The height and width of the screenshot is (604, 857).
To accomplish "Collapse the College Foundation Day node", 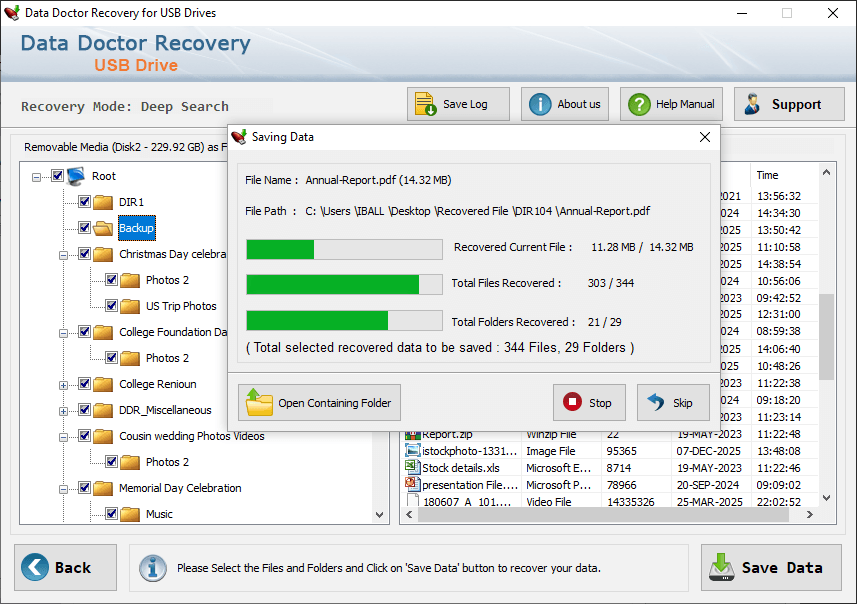I will [63, 333].
